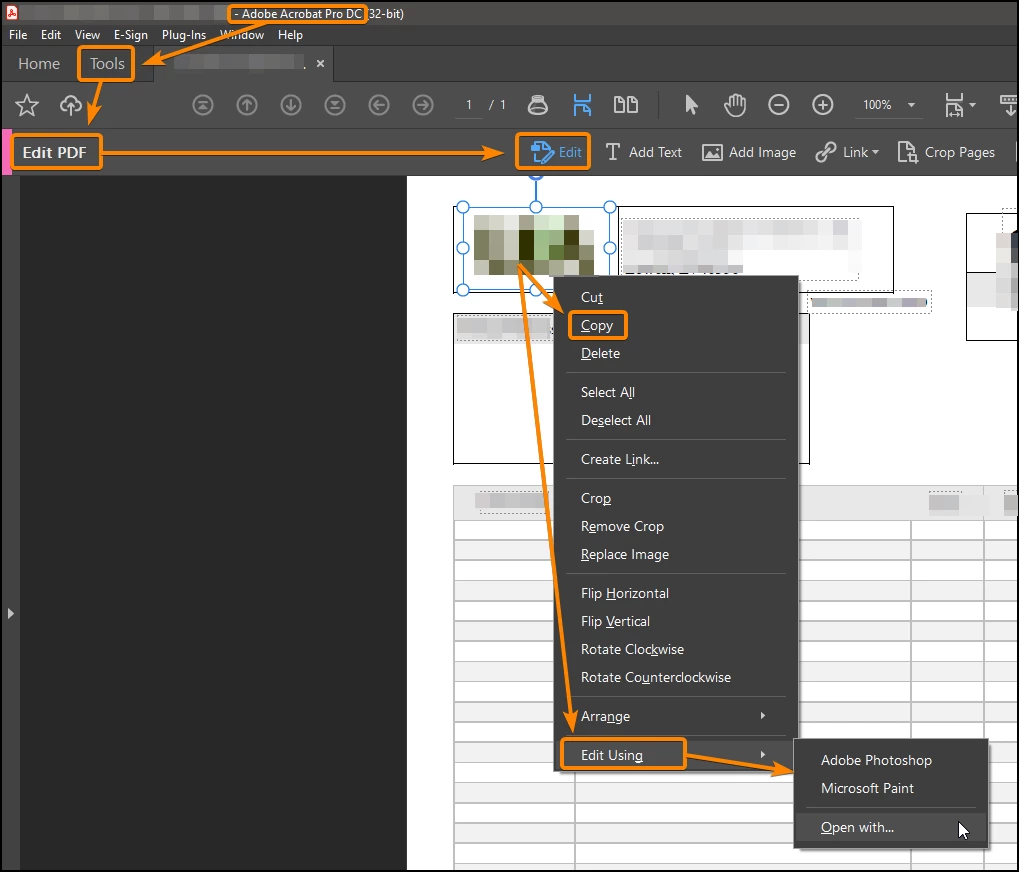The width and height of the screenshot is (1019, 872).
Task: Select Adobe Photoshop in submenu
Action: 891,760
